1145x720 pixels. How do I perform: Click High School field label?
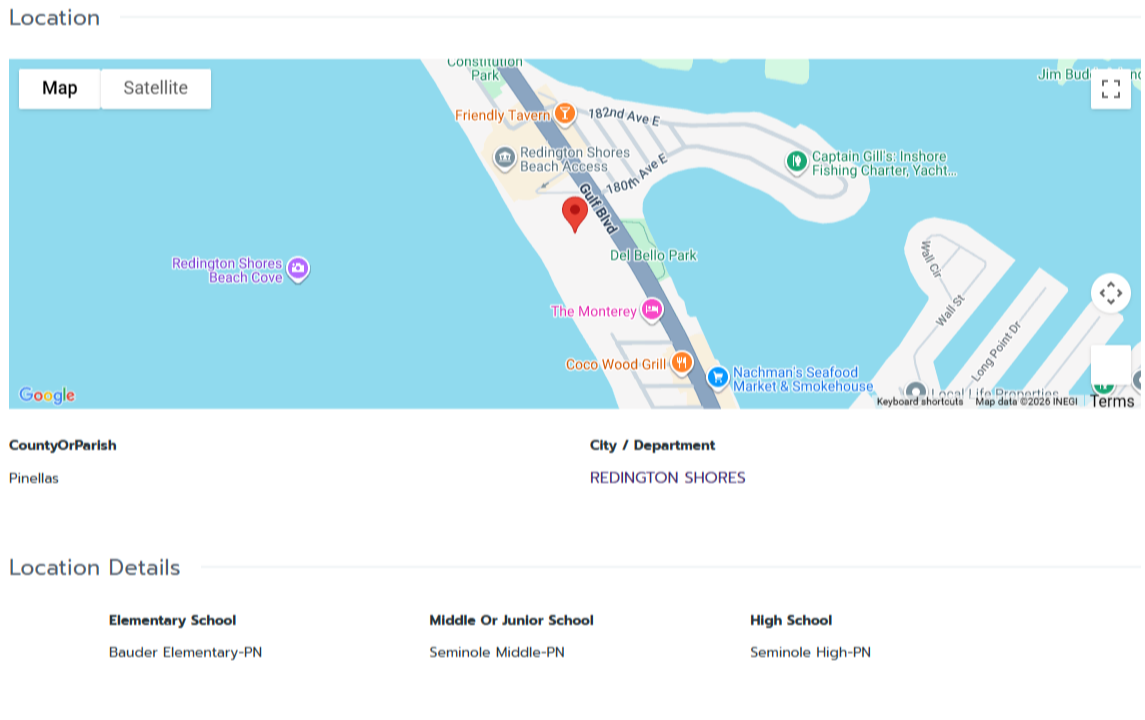[x=791, y=620]
